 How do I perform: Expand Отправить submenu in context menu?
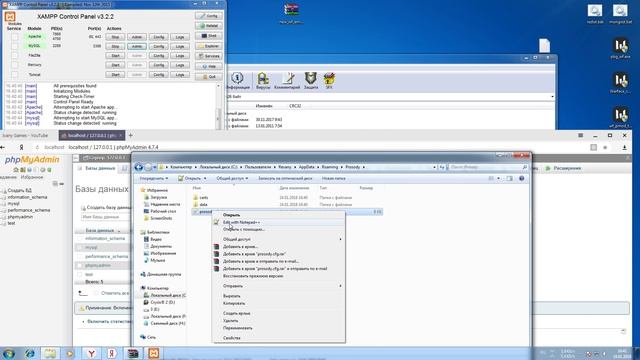click(x=278, y=286)
